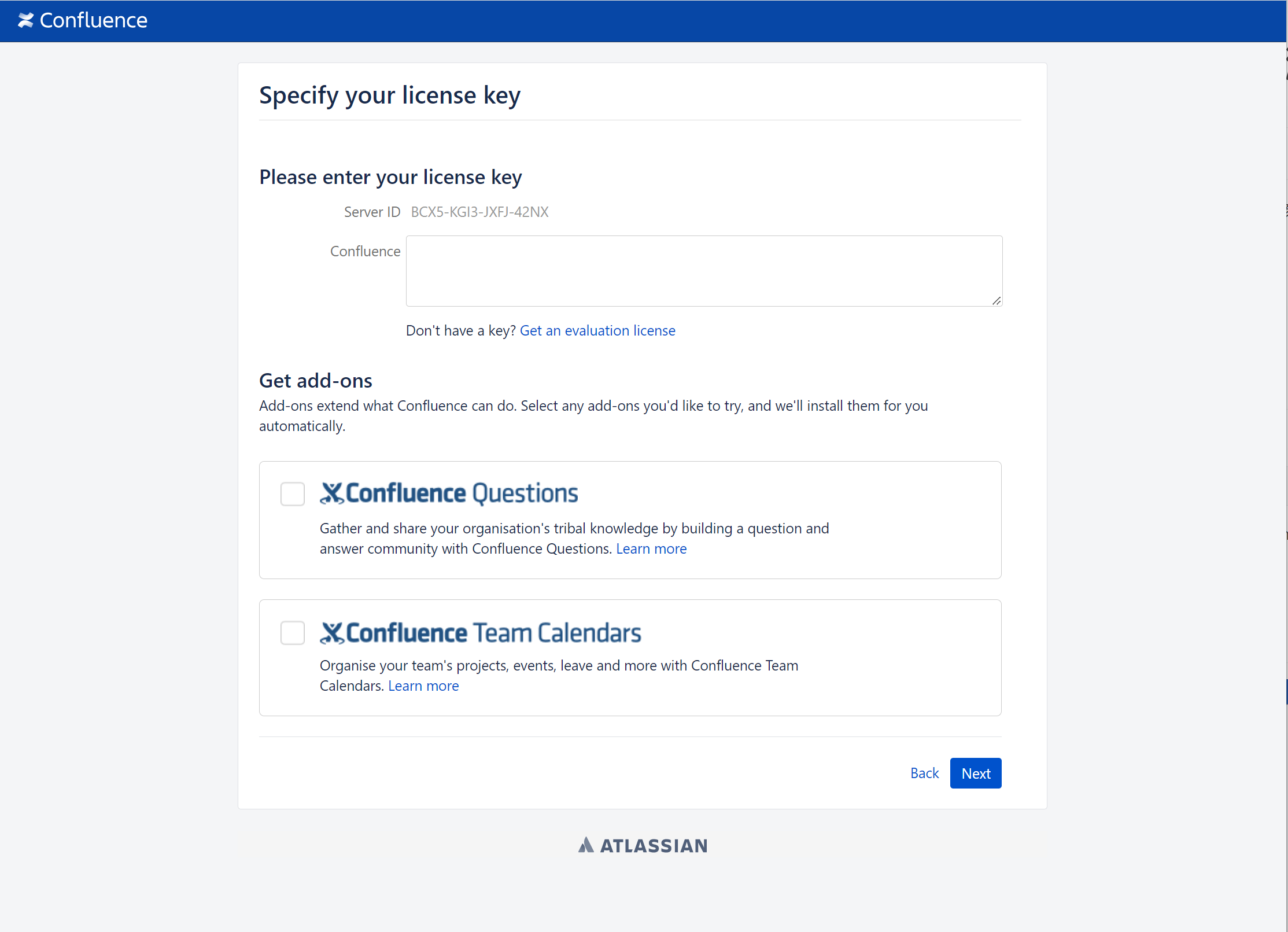Click the Atlassian triangle logo in the footer
The image size is (1288, 932).
pos(586,845)
